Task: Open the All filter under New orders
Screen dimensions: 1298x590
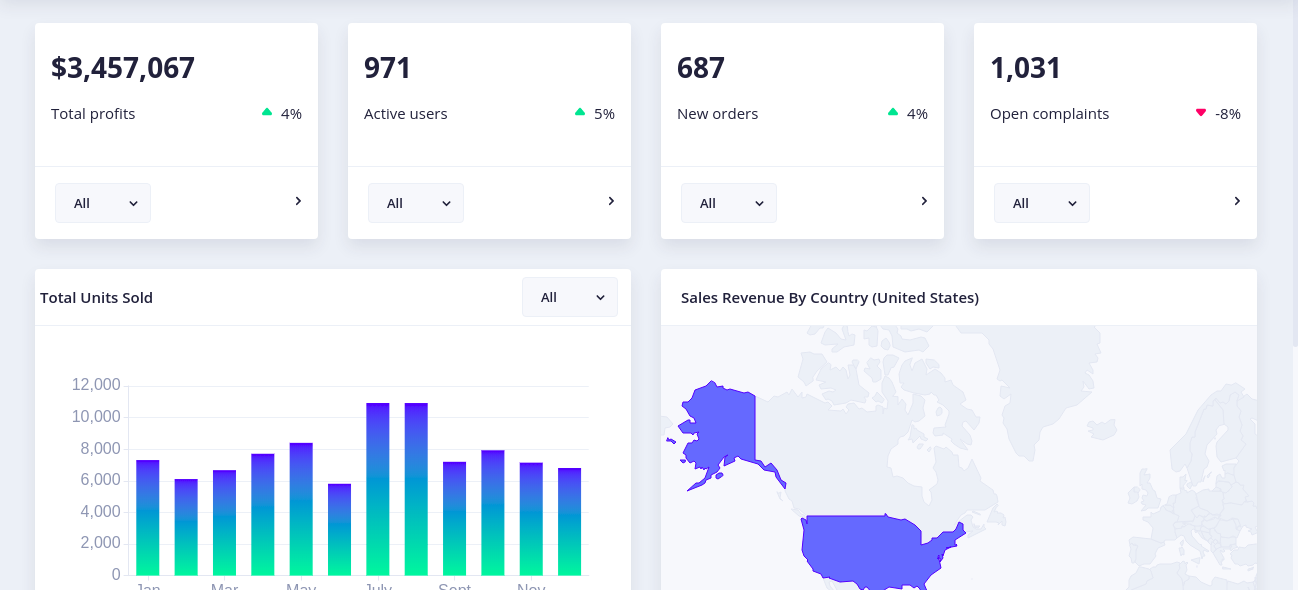Action: [729, 203]
